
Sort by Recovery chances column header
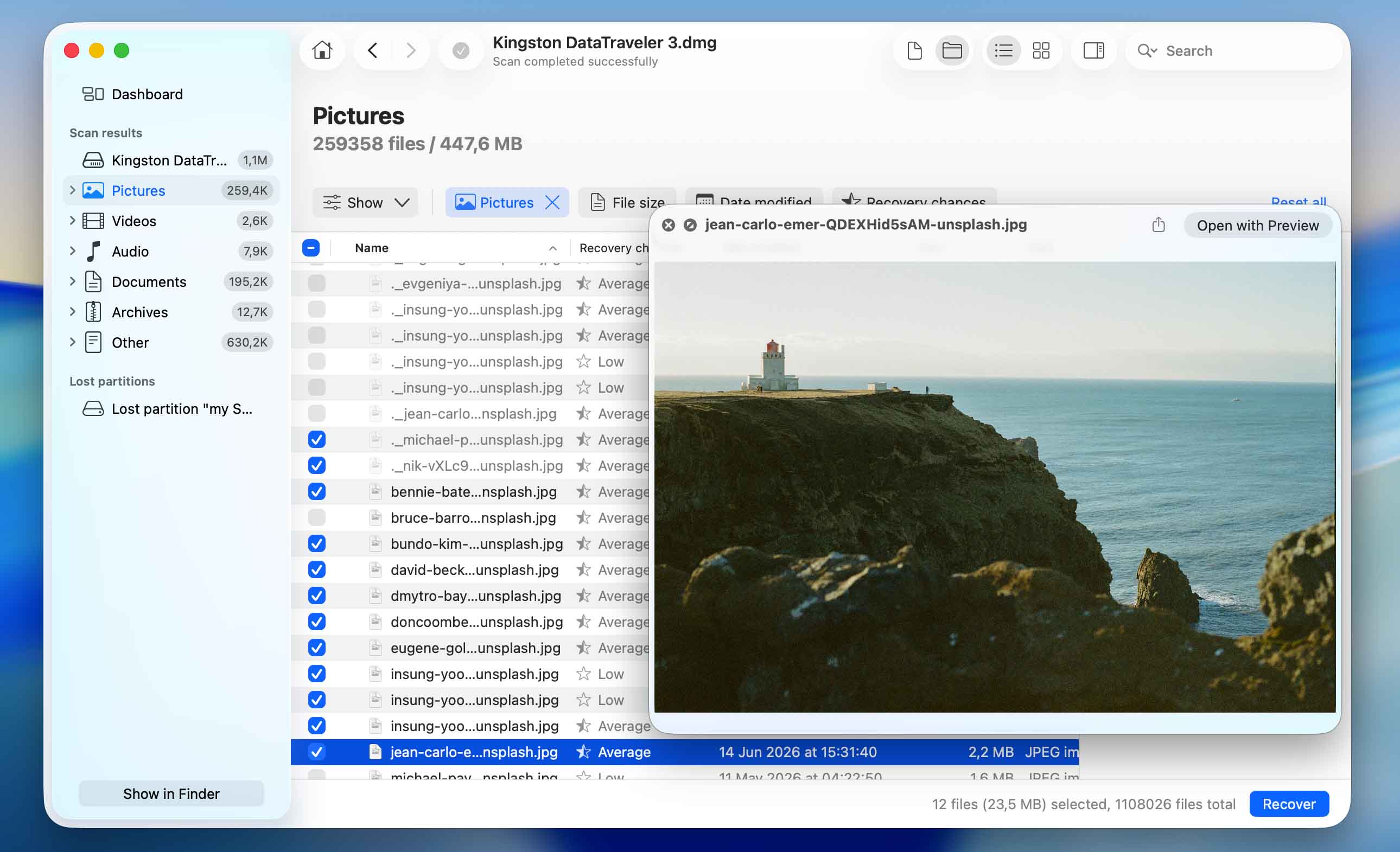614,248
